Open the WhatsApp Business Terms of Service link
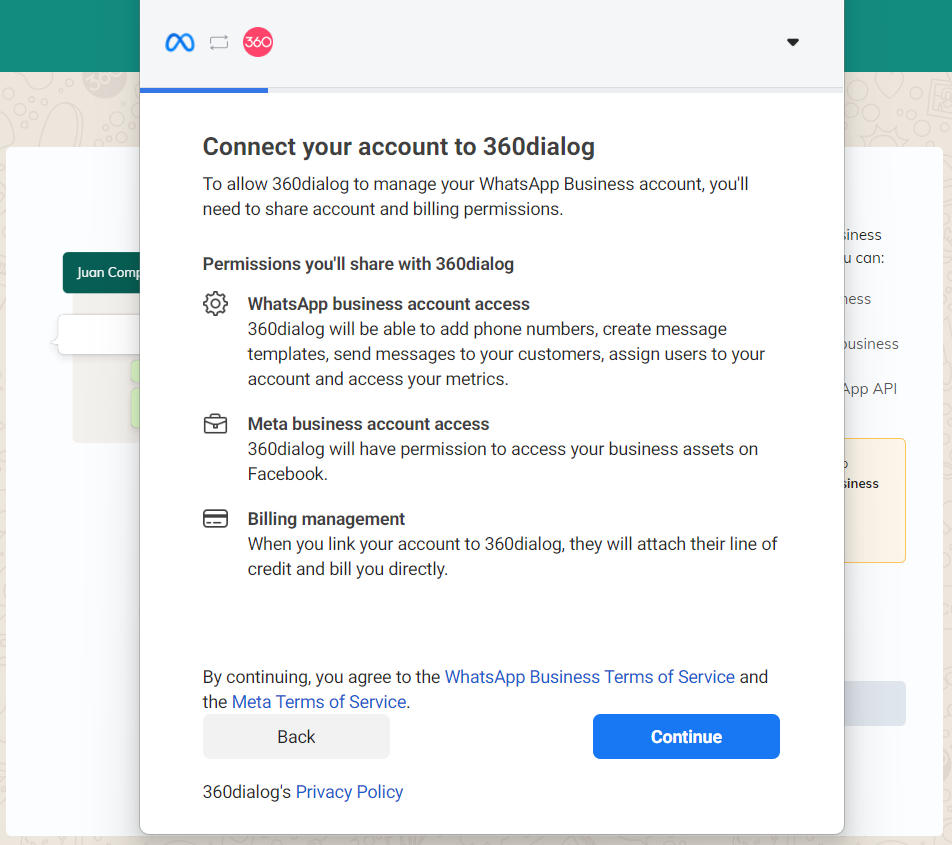The height and width of the screenshot is (845, 952). 590,677
